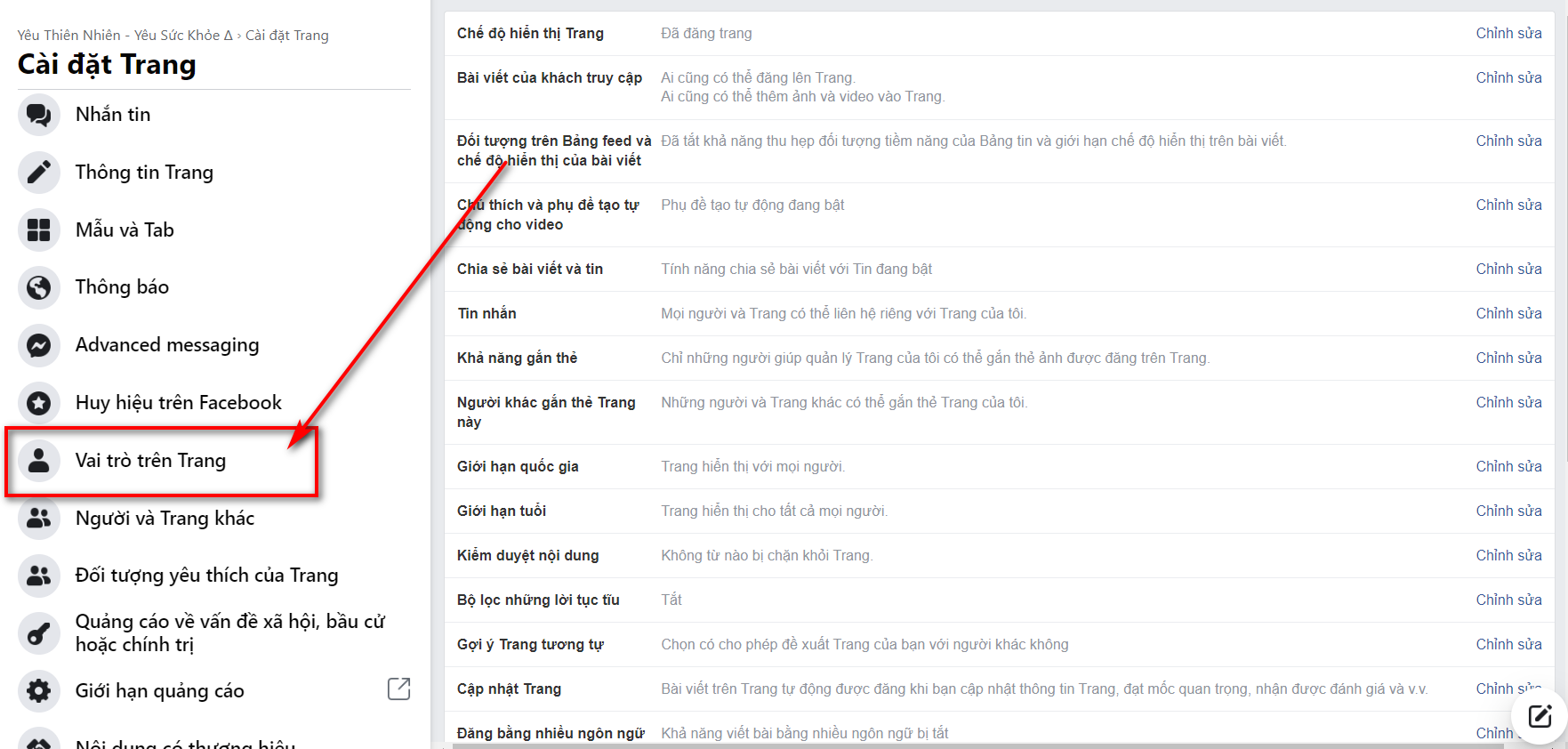Screen dimensions: 1568x749
Task: Open Đối tượng yêu thích của Trang
Action: 206,576
